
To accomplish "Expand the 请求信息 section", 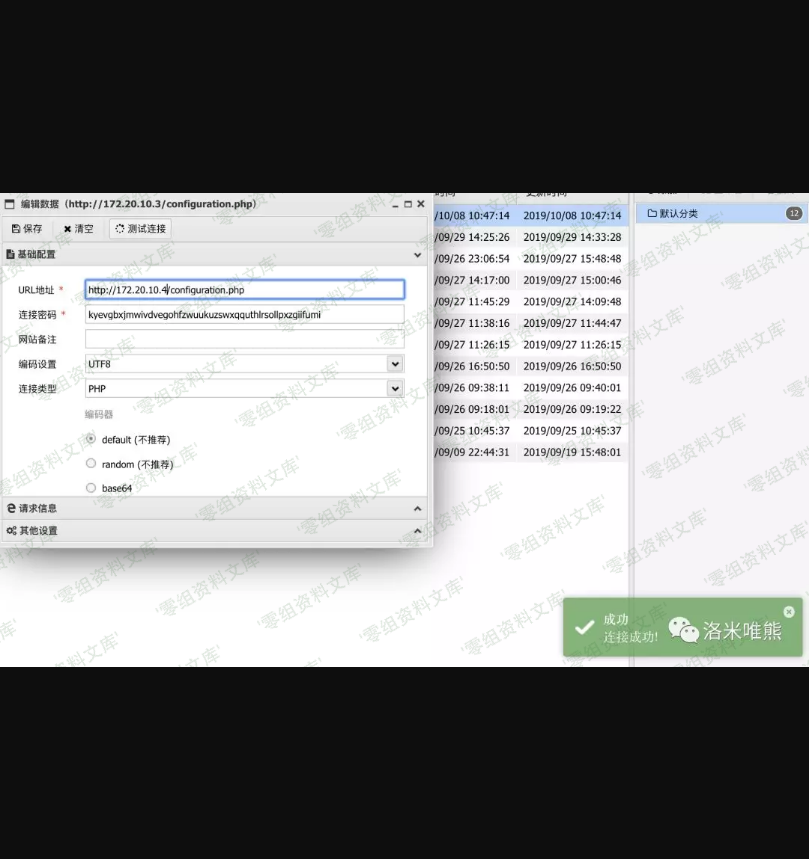I will (417, 509).
